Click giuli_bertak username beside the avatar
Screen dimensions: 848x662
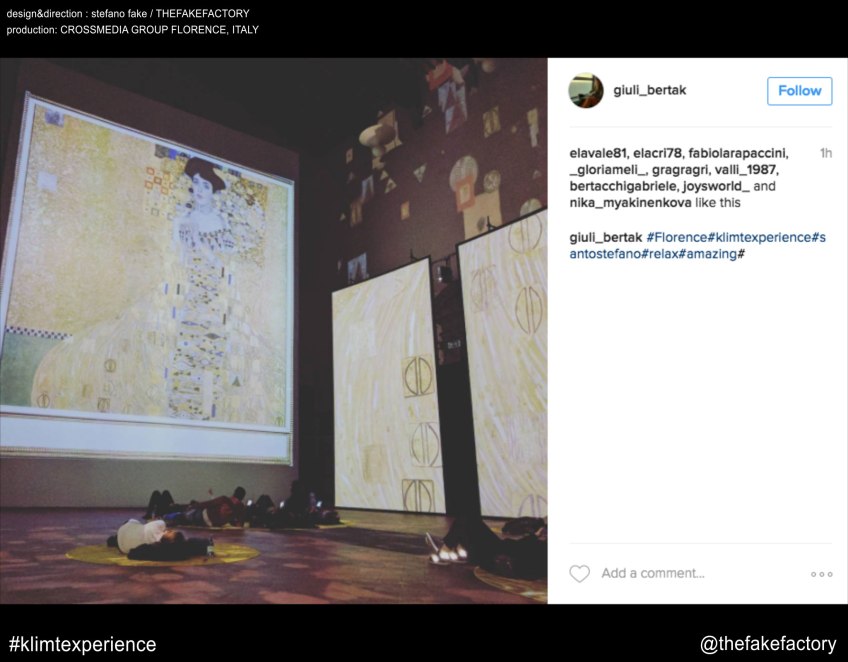tap(650, 91)
